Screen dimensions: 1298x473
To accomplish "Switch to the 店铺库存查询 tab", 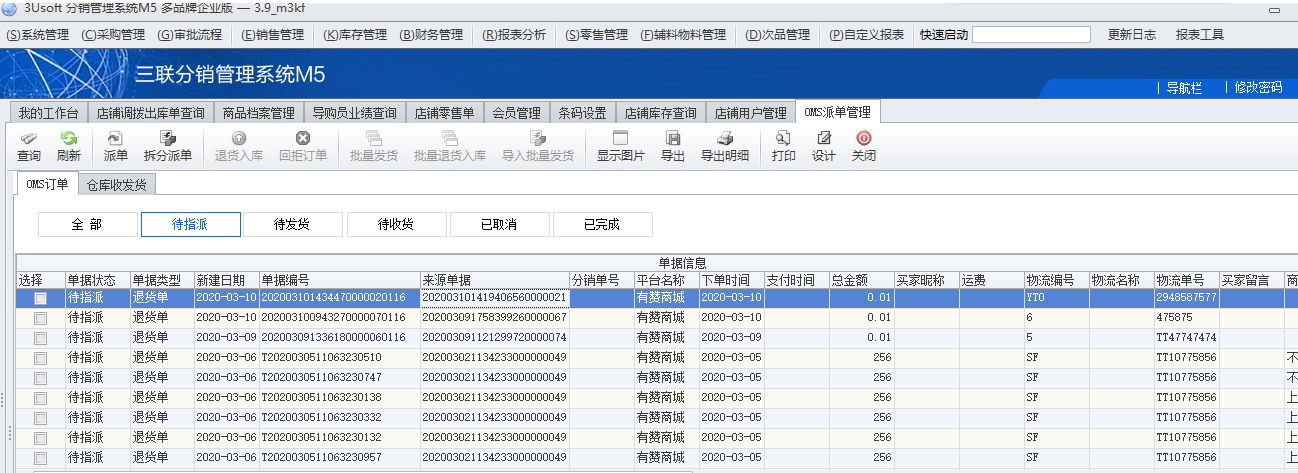I will (661, 113).
